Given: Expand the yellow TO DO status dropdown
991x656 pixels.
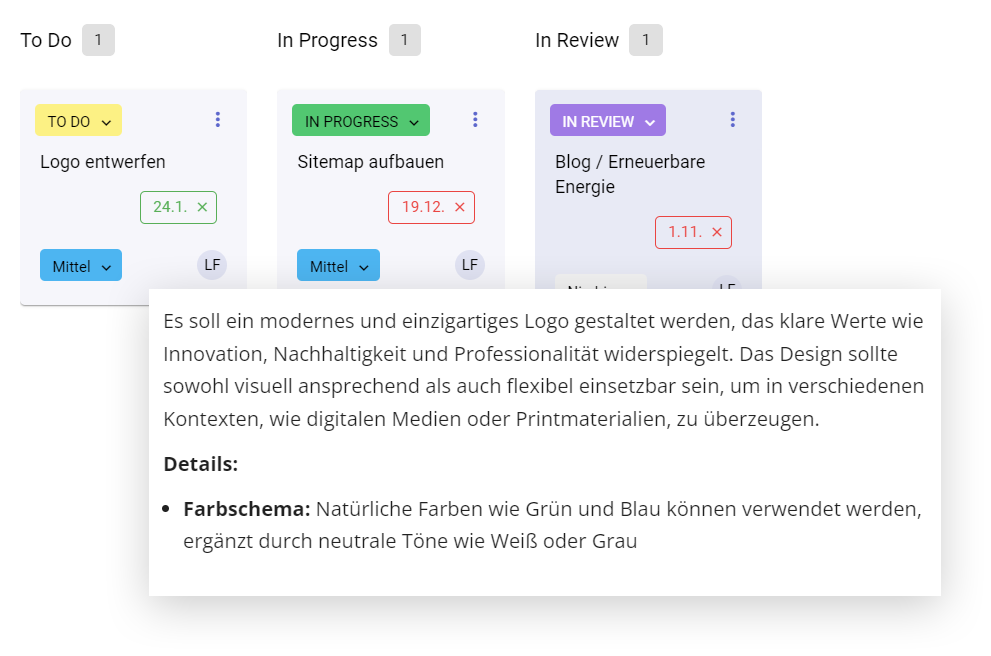Looking at the screenshot, I should point(79,121).
